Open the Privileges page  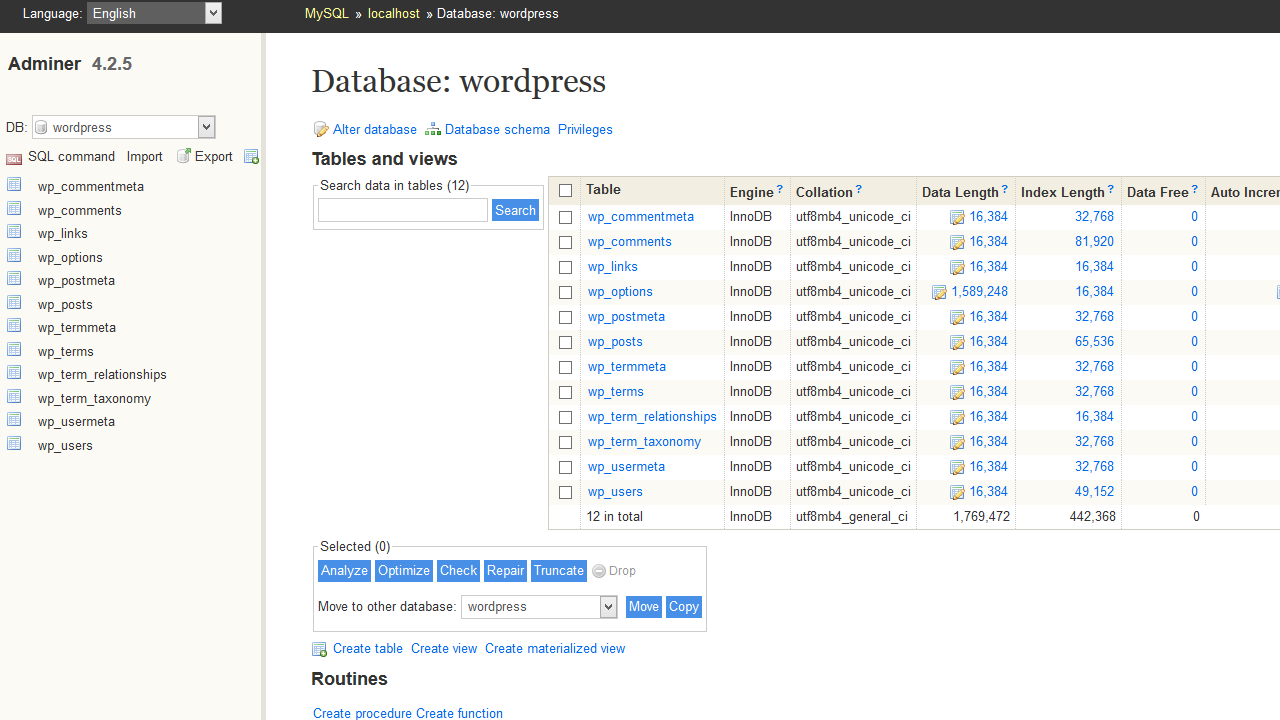pos(585,129)
